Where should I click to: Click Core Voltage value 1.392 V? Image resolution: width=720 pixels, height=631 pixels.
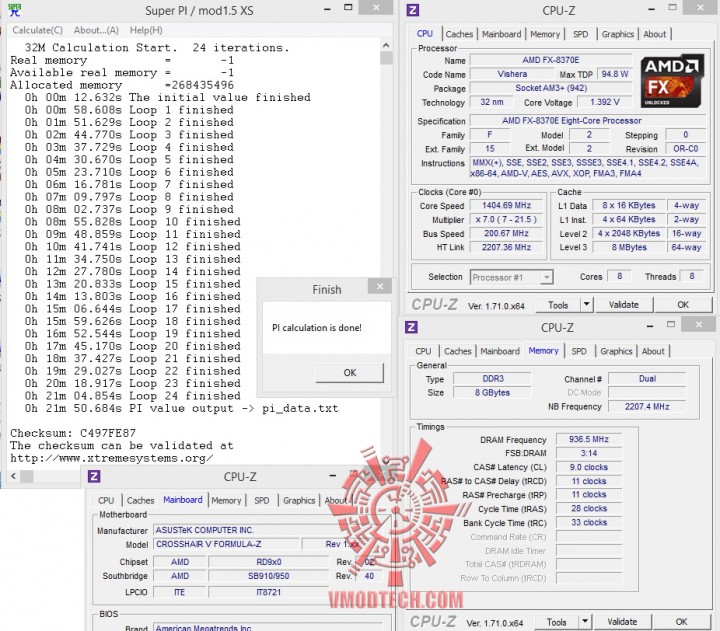(x=604, y=102)
